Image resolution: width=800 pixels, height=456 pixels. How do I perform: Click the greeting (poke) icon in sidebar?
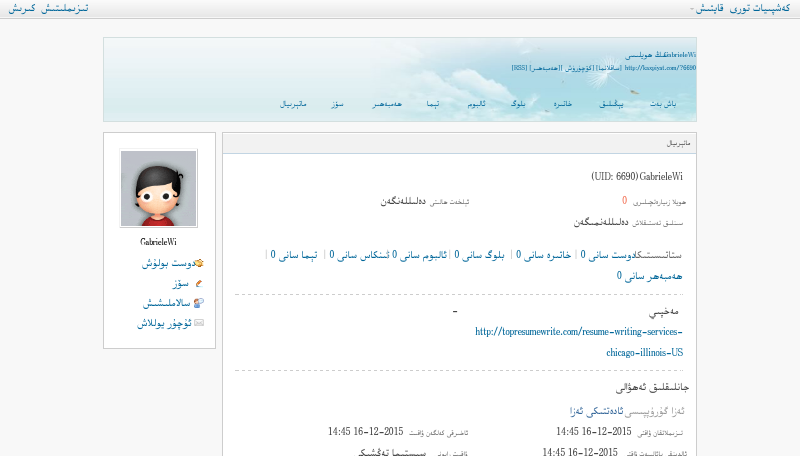(199, 303)
